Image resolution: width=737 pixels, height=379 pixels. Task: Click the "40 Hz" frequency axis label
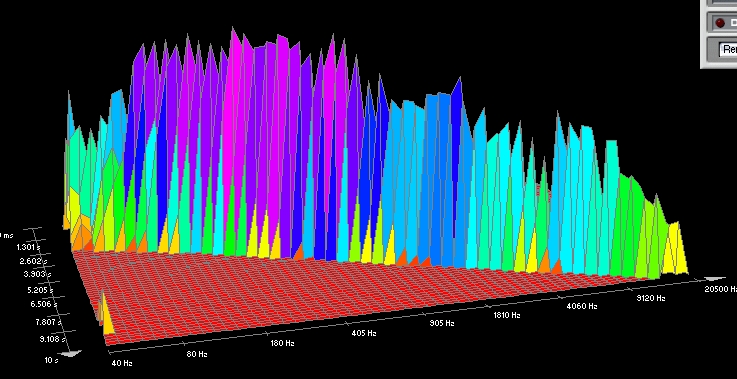click(x=122, y=363)
